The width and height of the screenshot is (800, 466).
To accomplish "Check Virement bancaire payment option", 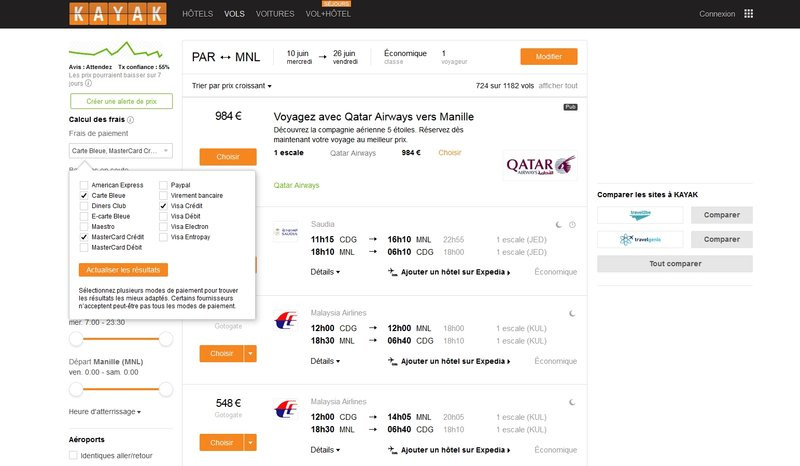I will click(x=163, y=195).
